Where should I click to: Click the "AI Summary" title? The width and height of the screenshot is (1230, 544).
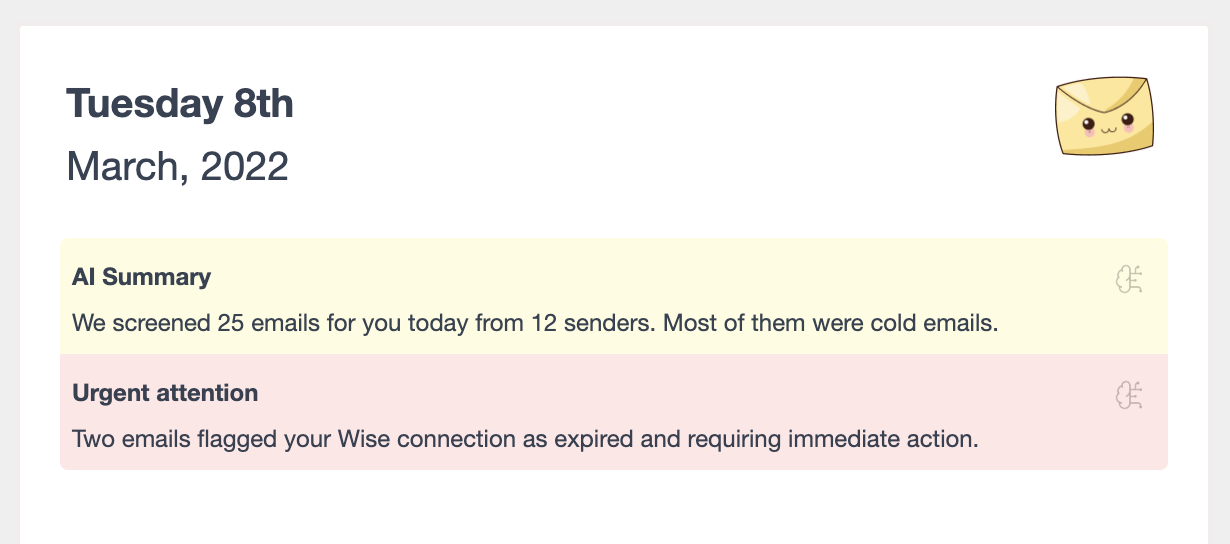pyautogui.click(x=141, y=277)
